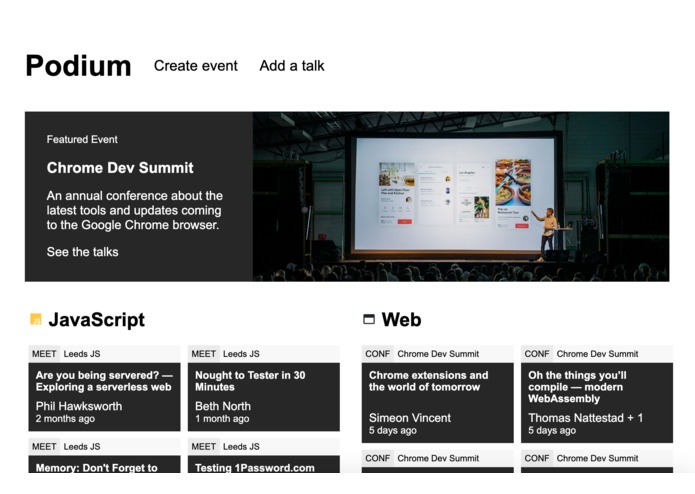Viewport: 695px width, 494px height.
Task: Click the See the talks link
Action: coord(82,252)
